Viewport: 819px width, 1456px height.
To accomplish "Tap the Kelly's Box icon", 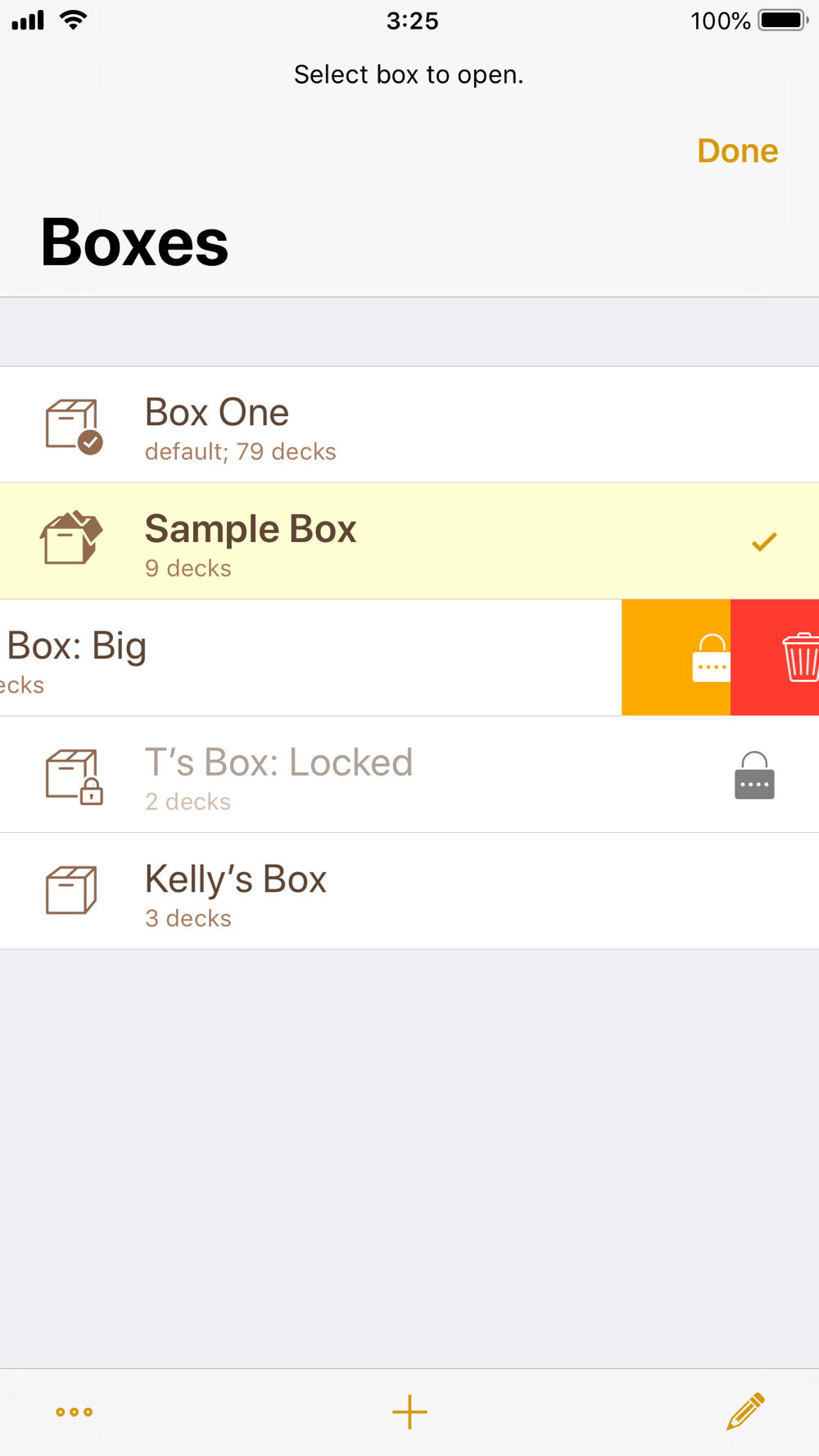I will (x=71, y=890).
